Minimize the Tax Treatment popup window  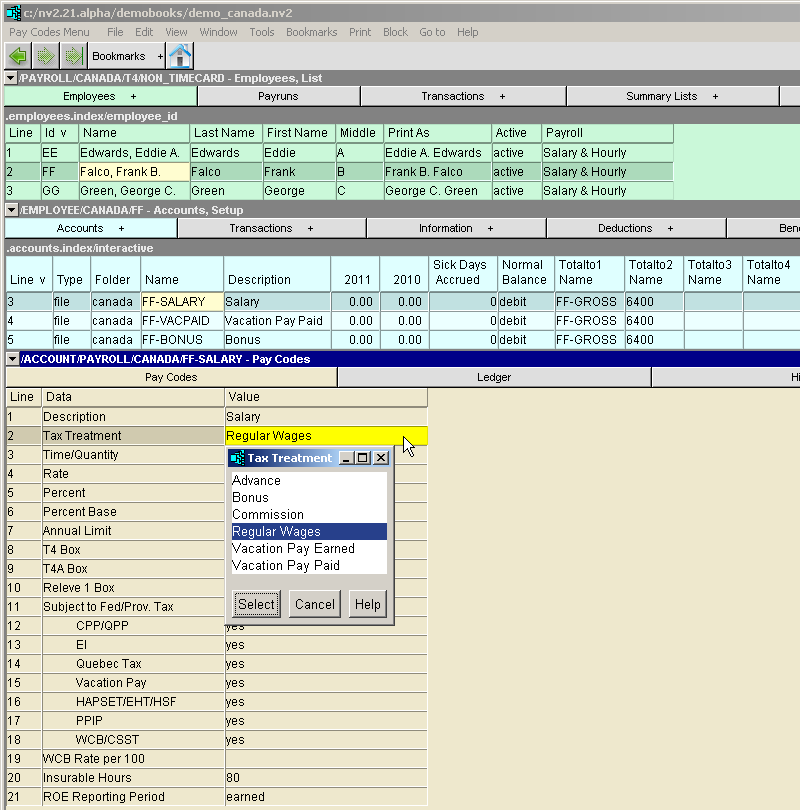tap(347, 458)
